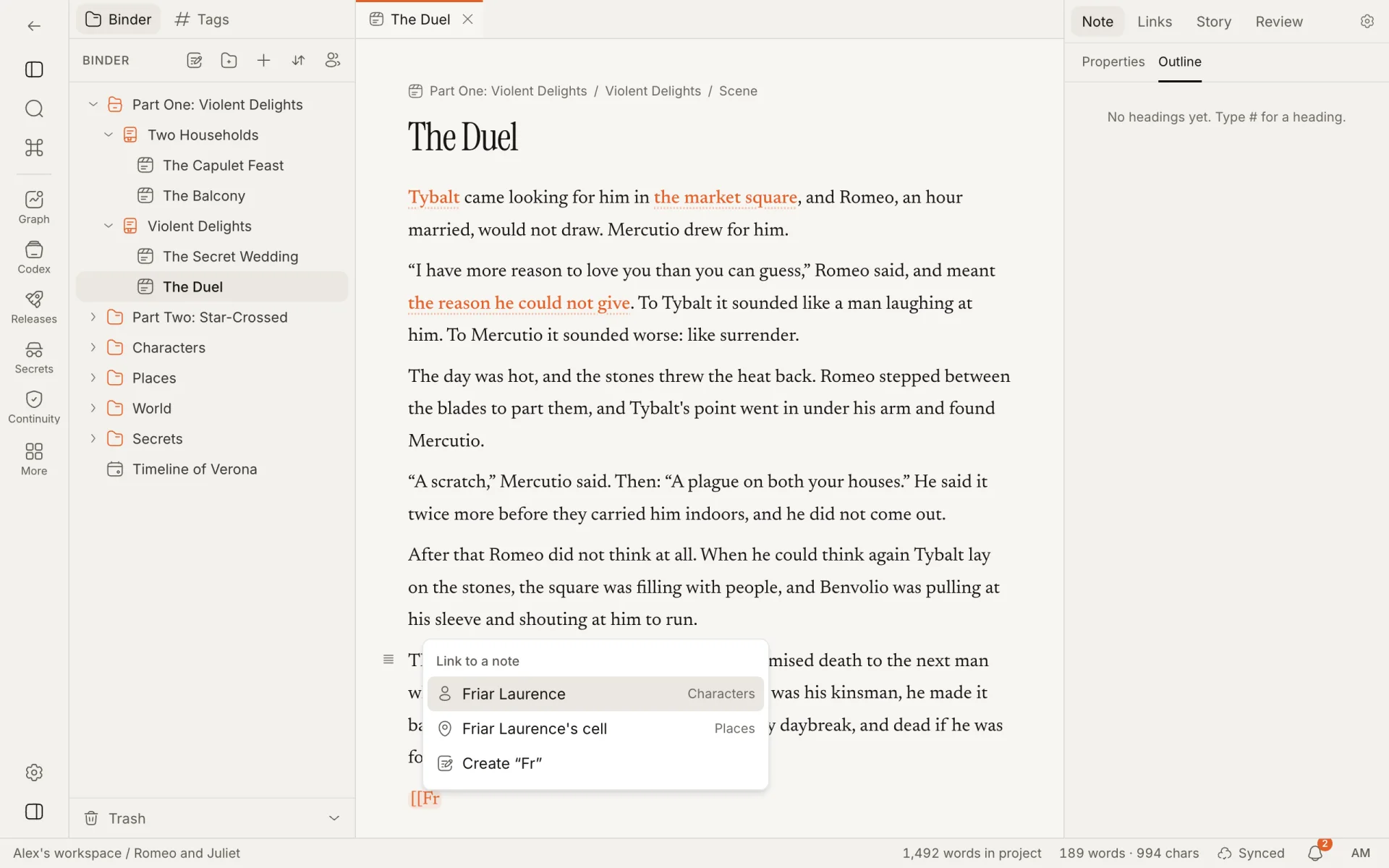Toggle the left sidebar panel icon
1389x868 pixels.
click(34, 69)
